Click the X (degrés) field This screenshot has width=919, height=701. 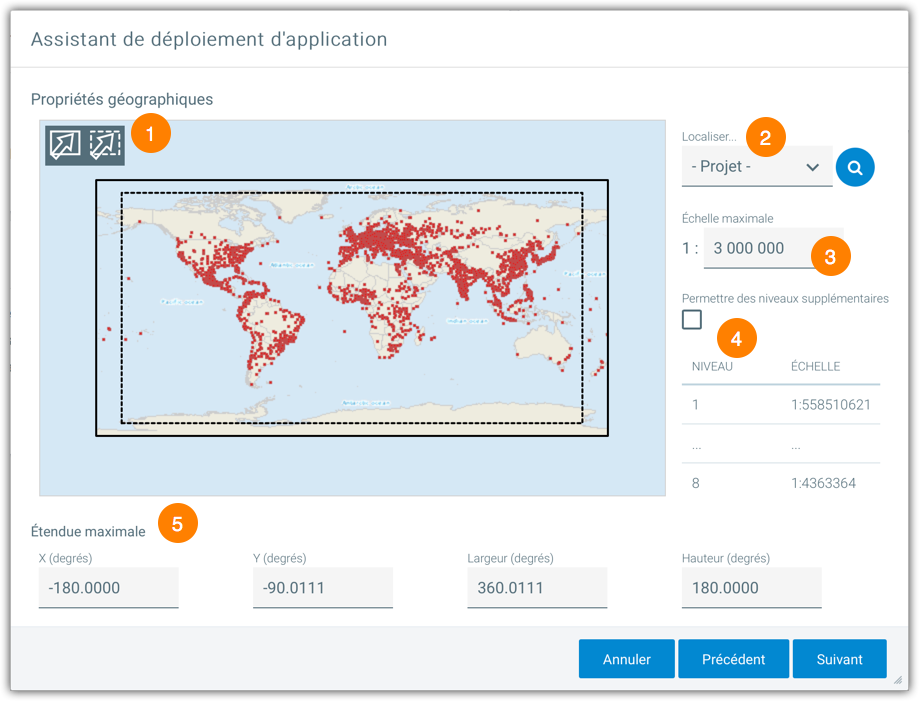(108, 588)
